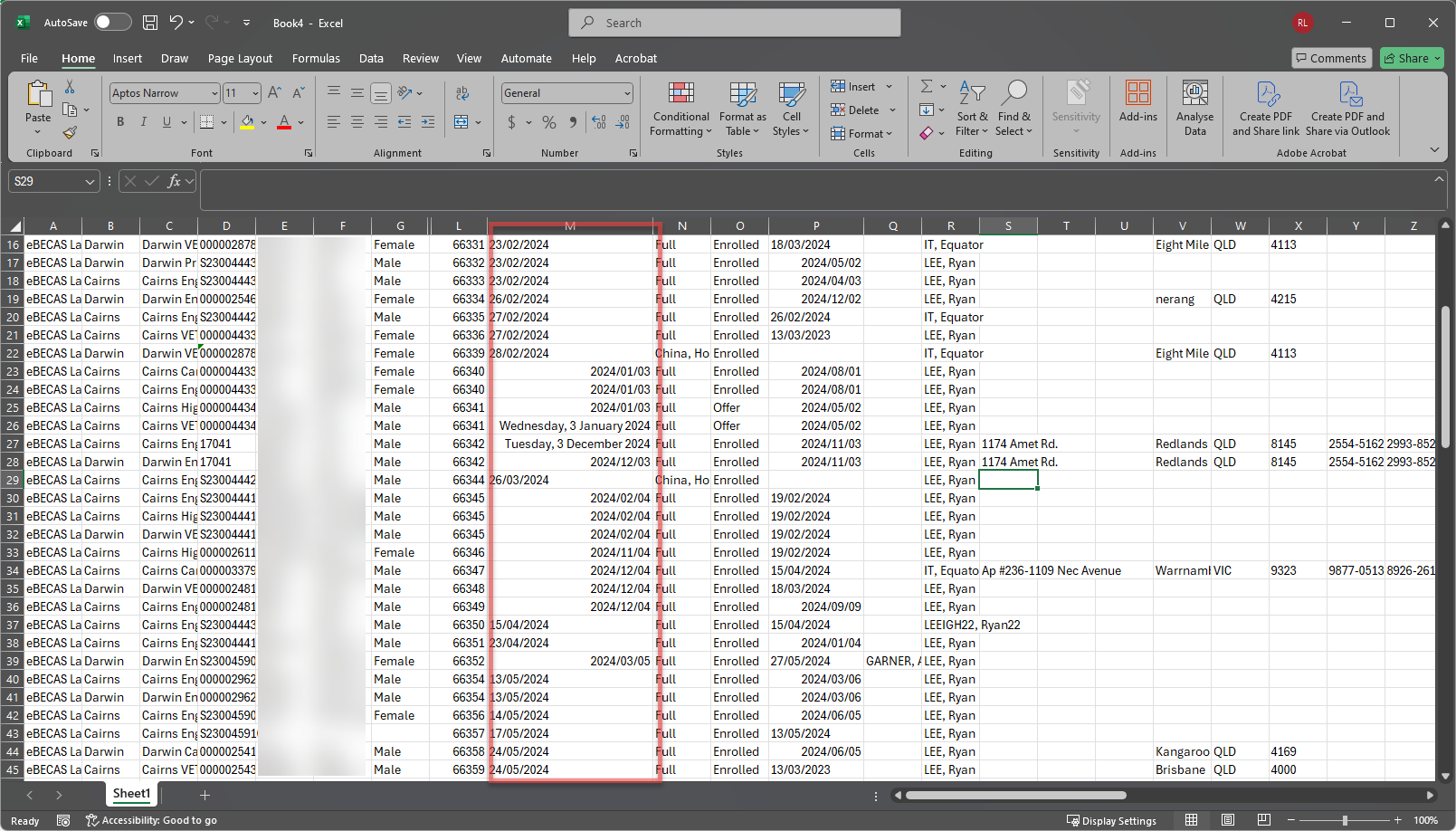Click the Increase Font Size icon
Viewport: 1456px width, 831px height.
point(275,93)
